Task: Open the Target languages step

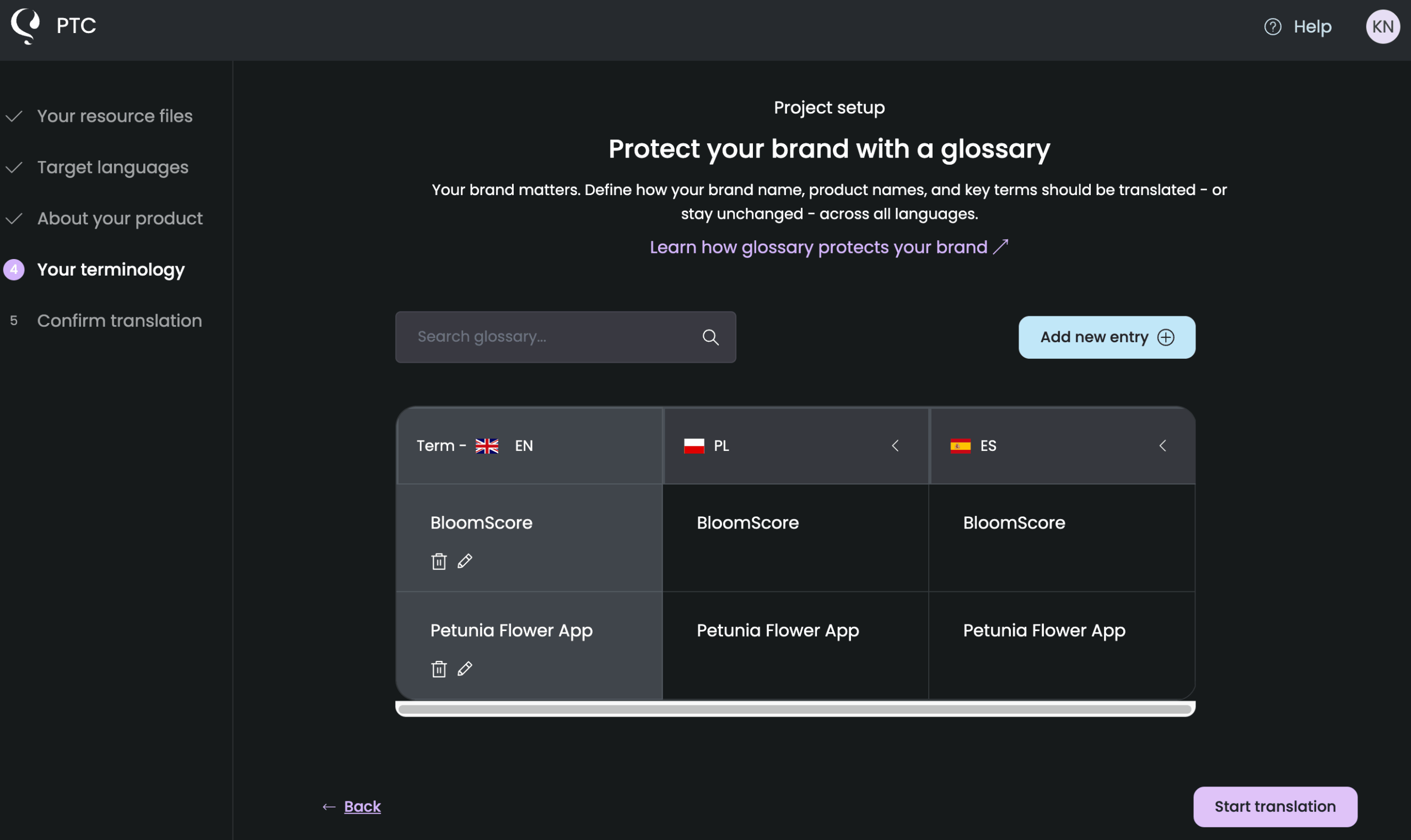Action: coord(112,168)
